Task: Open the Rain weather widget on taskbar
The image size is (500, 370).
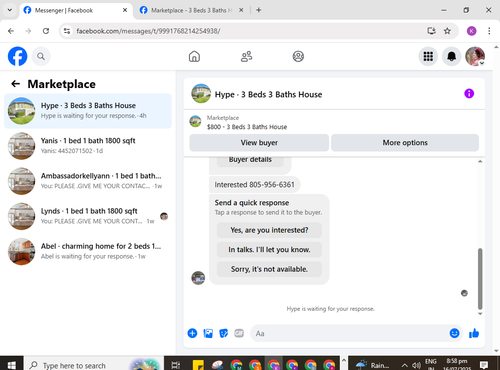Action: pyautogui.click(x=372, y=365)
